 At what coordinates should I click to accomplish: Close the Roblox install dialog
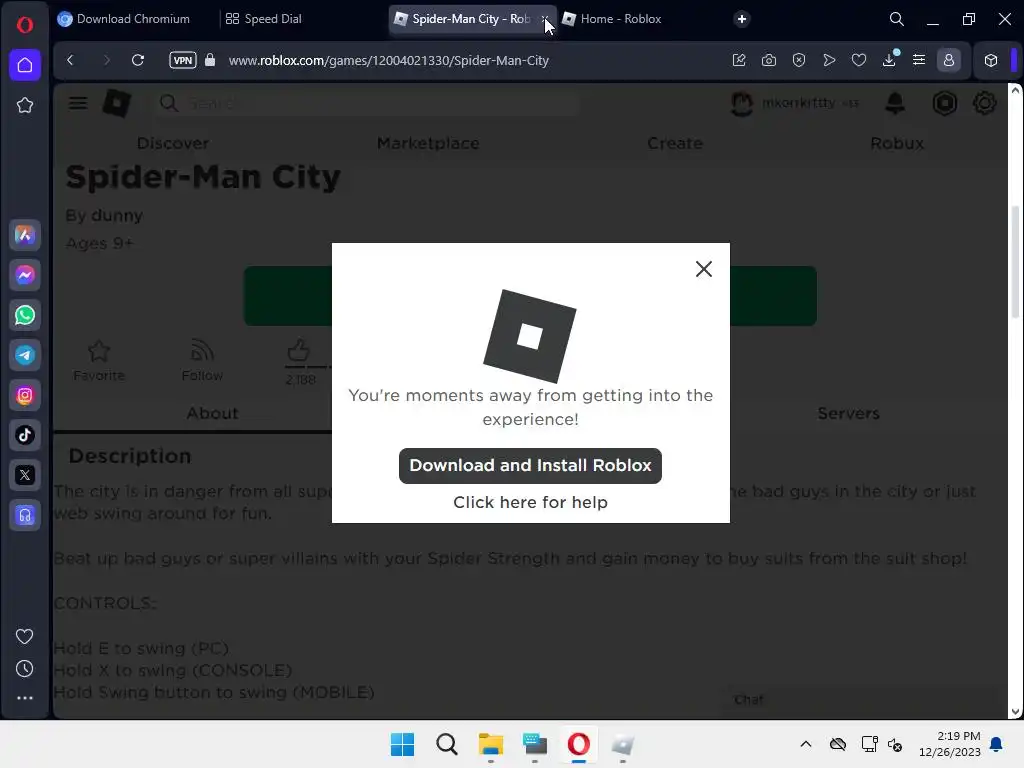coord(703,269)
